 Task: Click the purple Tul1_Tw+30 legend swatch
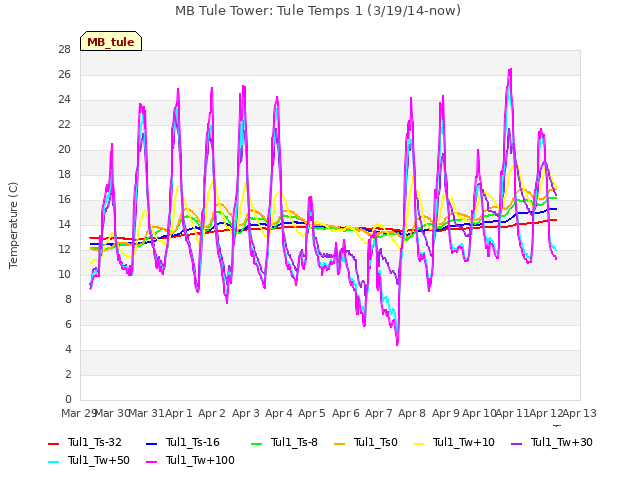coord(517,443)
